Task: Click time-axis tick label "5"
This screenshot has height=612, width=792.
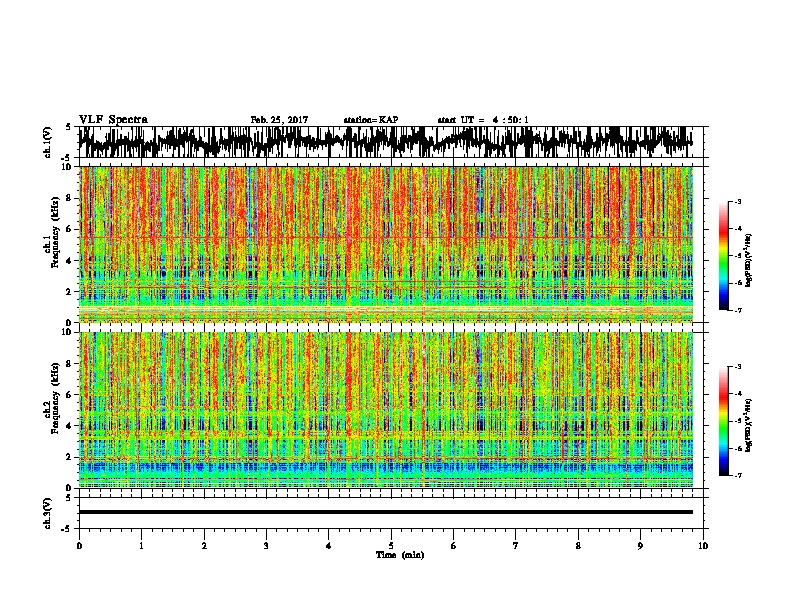Action: coord(391,546)
